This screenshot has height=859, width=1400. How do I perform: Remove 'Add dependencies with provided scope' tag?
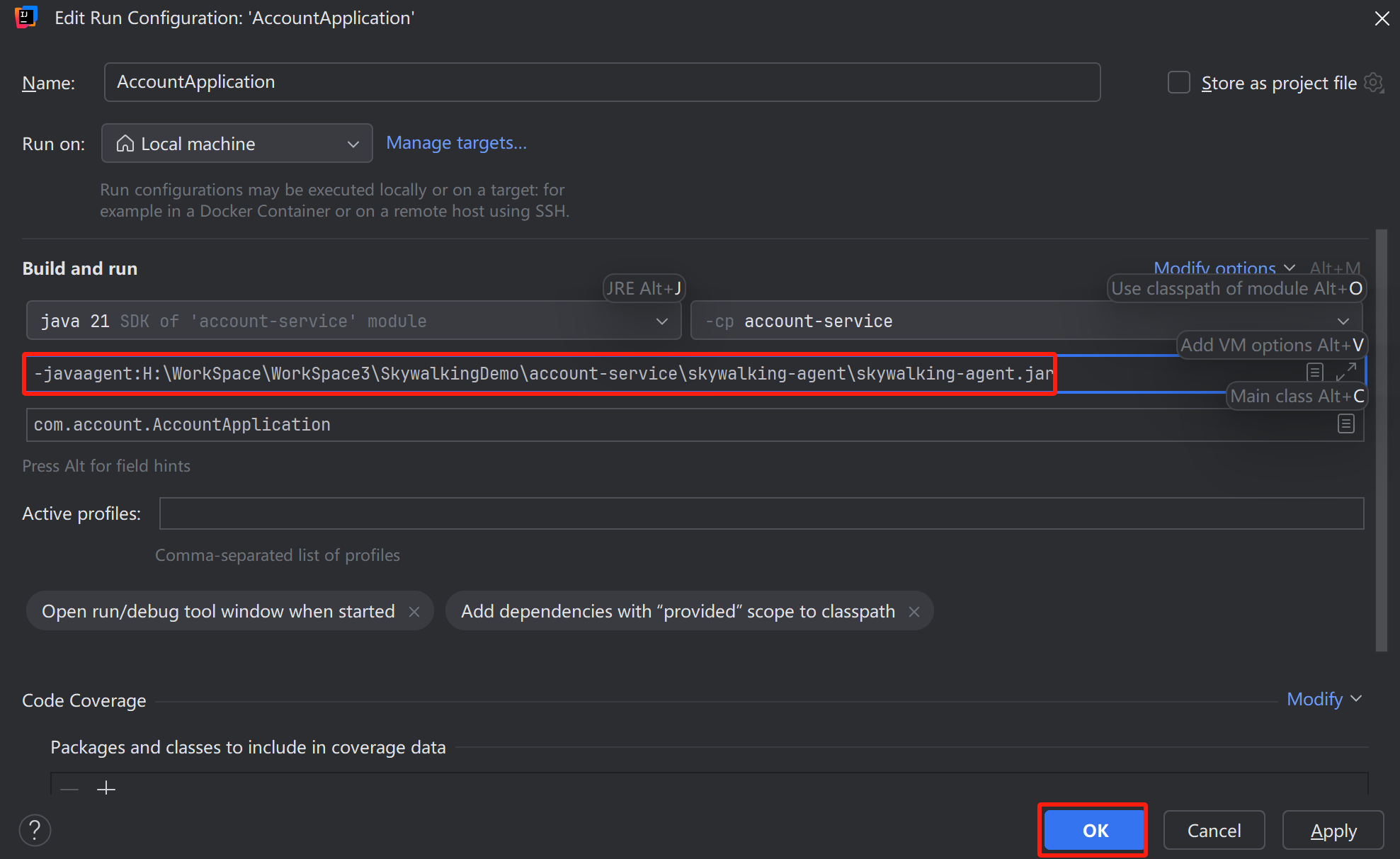(914, 611)
